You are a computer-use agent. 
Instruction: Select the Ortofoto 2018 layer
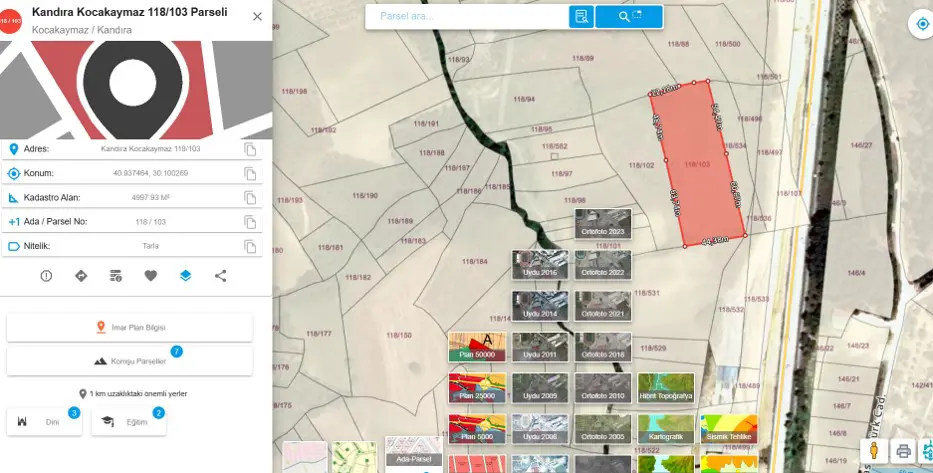click(603, 347)
